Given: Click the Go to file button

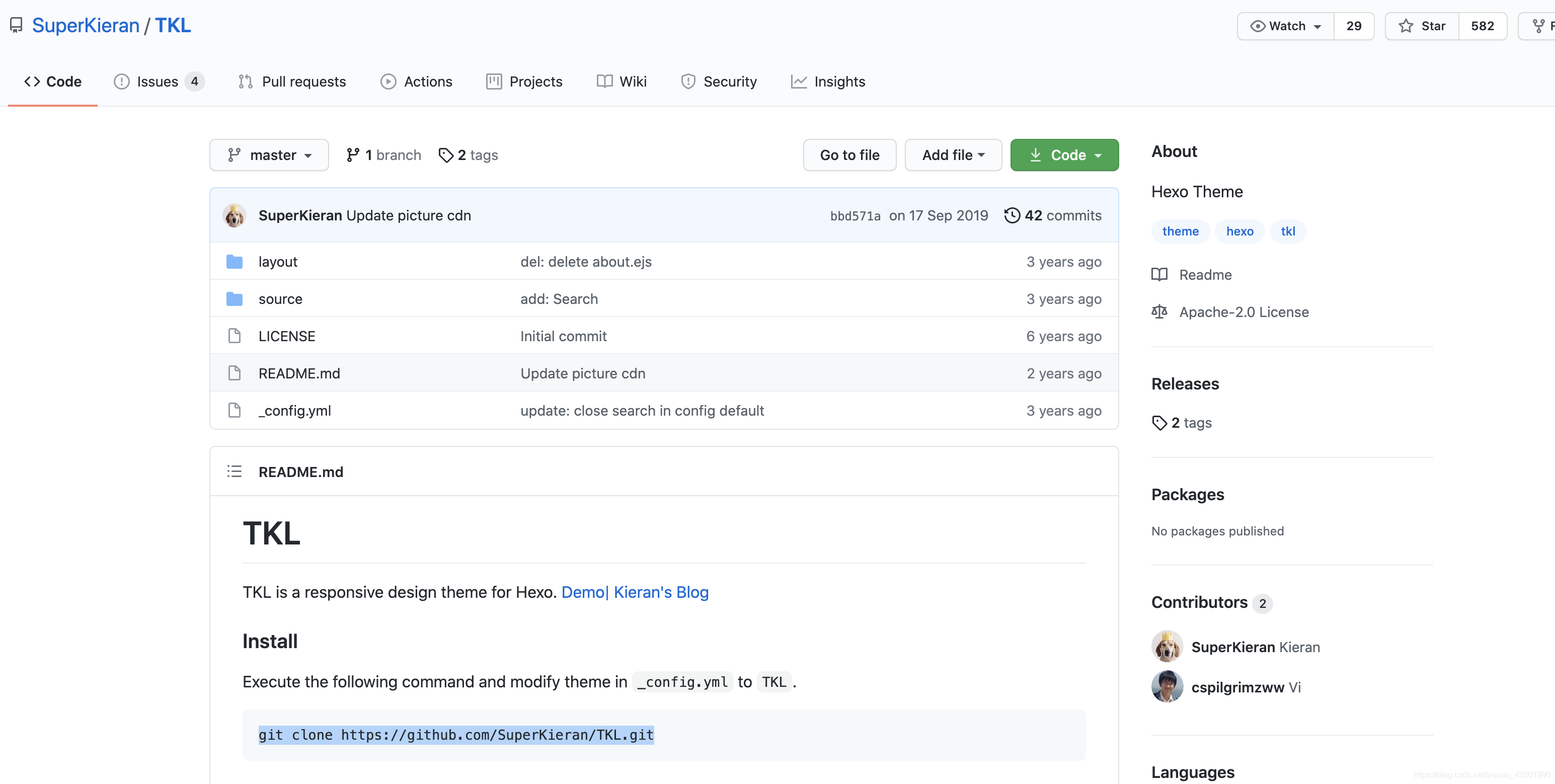Looking at the screenshot, I should click(849, 155).
